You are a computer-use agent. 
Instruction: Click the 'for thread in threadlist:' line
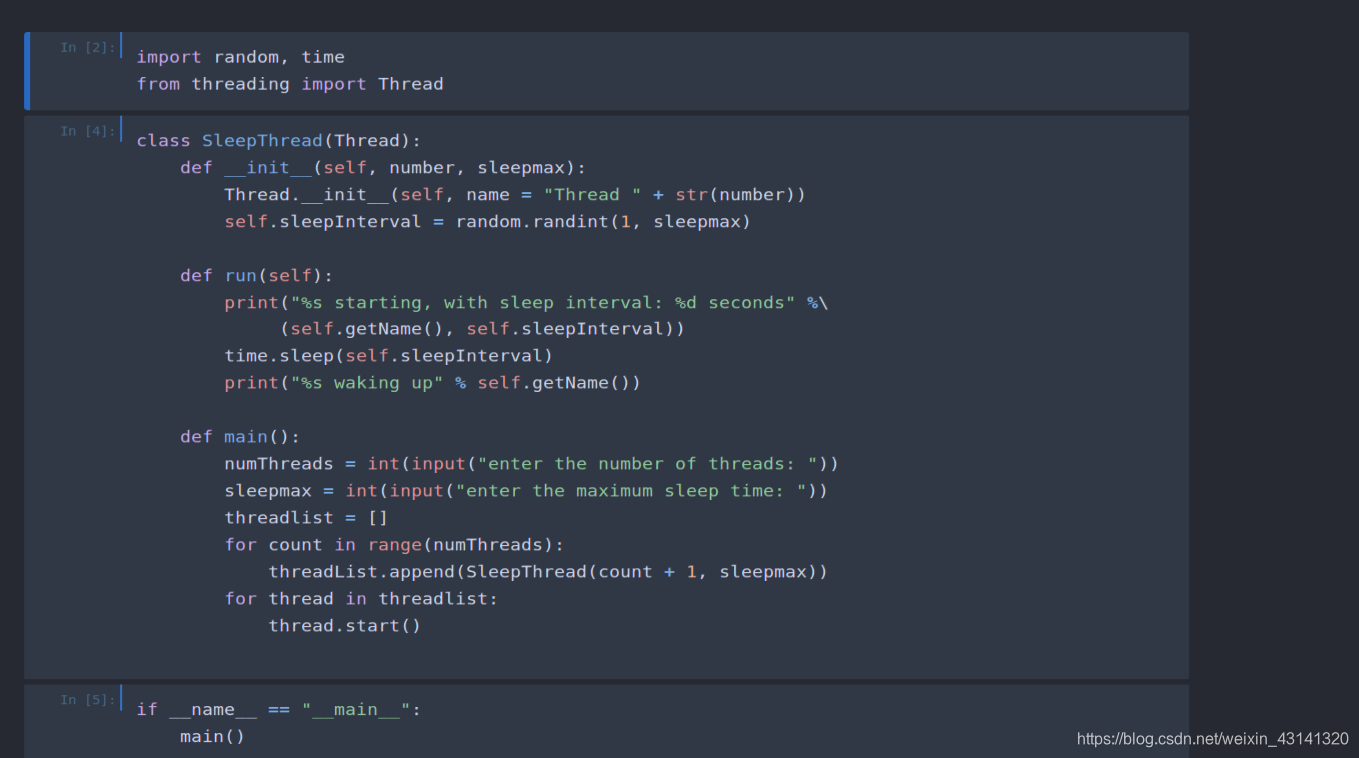click(x=361, y=599)
